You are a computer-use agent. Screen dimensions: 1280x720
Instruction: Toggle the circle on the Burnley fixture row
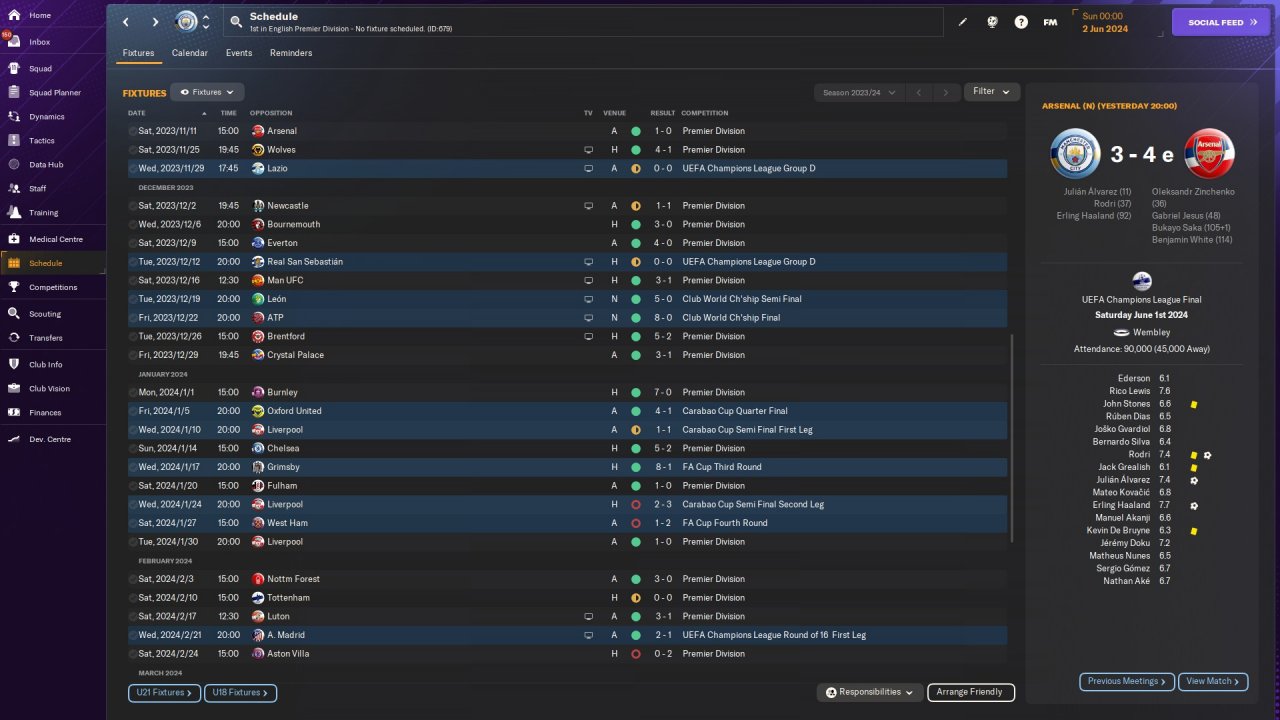133,393
